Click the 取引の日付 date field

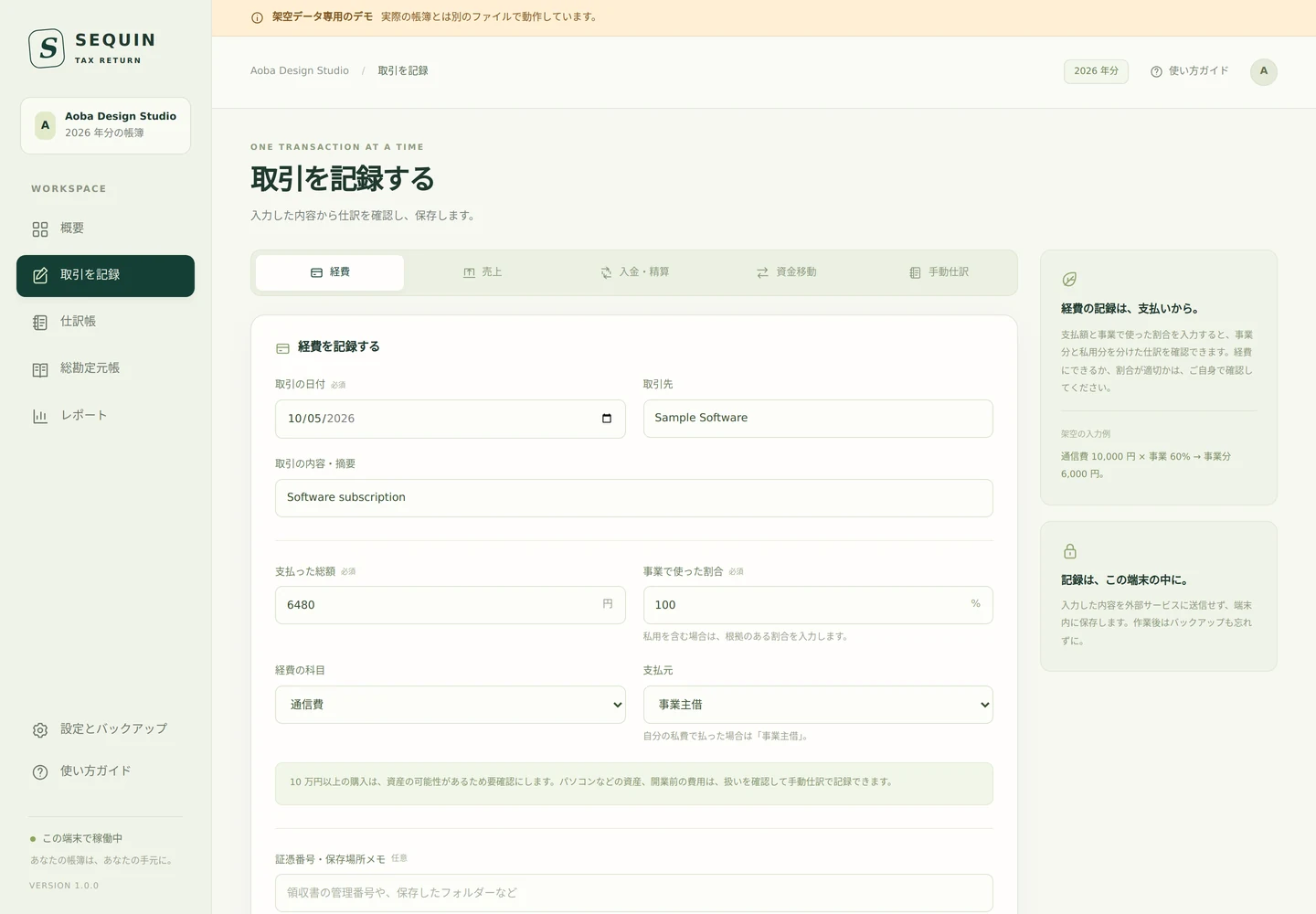tap(451, 419)
